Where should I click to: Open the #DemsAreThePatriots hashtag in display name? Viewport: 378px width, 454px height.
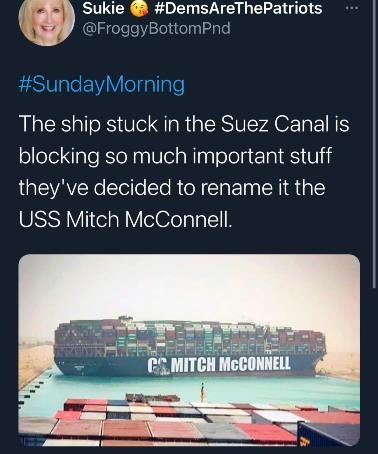[x=238, y=8]
